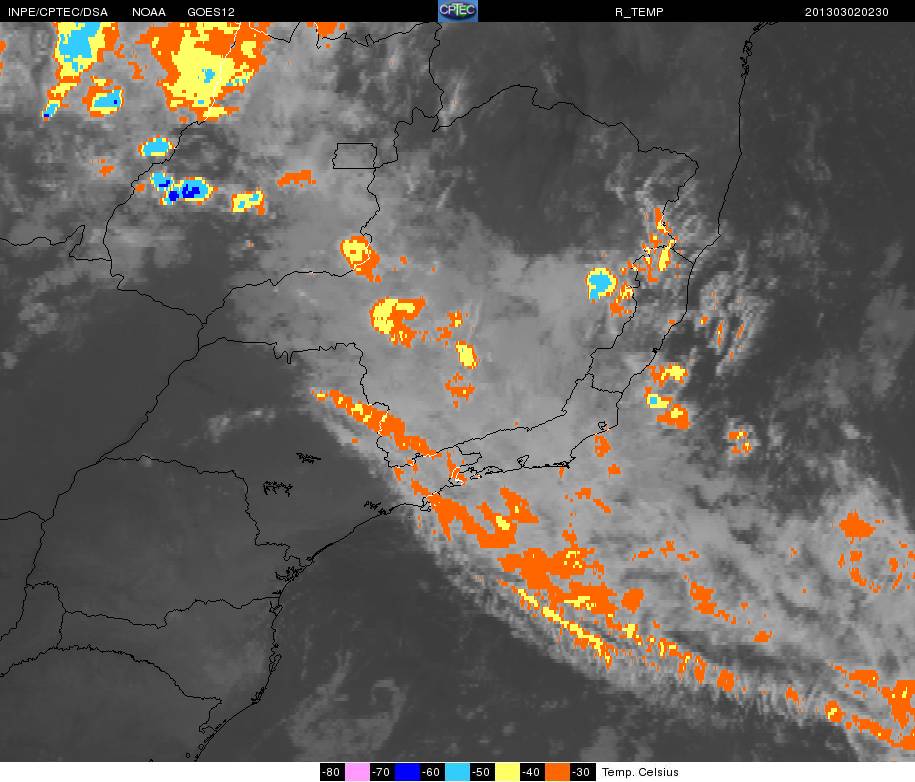
Task: Select the Temp. Celsius legend caption
Action: pyautogui.click(x=640, y=772)
